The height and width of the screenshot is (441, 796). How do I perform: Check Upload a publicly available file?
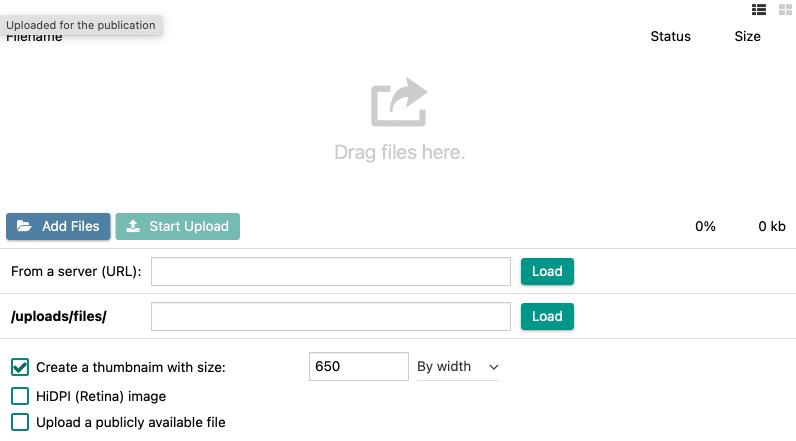(20, 422)
